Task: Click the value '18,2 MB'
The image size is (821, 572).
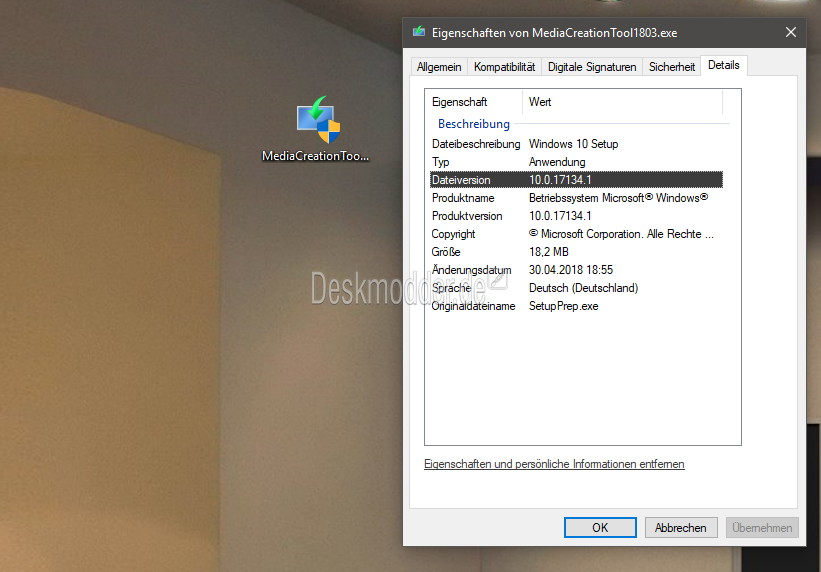Action: click(549, 252)
